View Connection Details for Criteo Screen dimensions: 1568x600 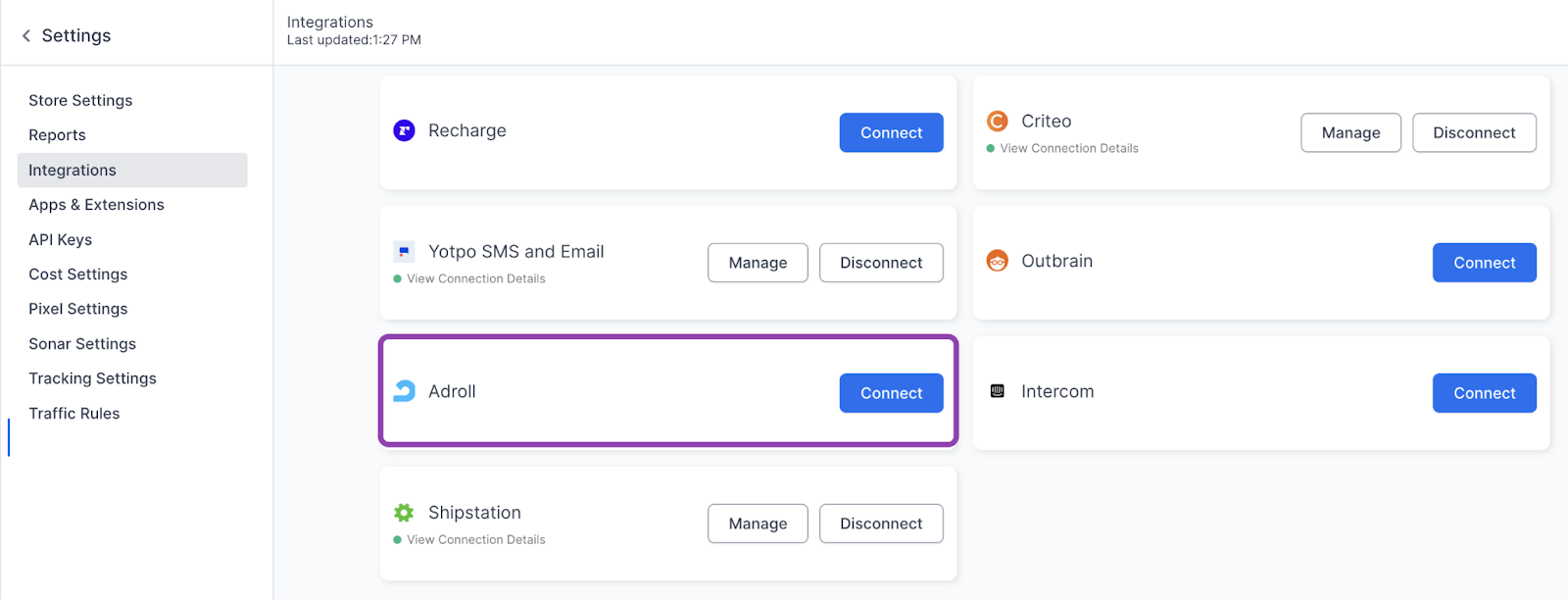1068,149
